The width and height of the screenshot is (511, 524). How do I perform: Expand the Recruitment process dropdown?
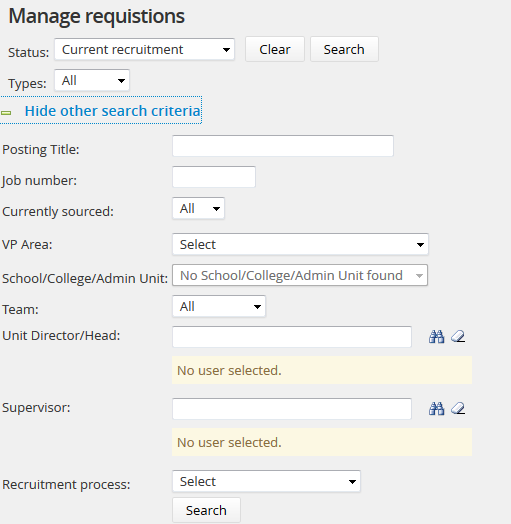(266, 481)
